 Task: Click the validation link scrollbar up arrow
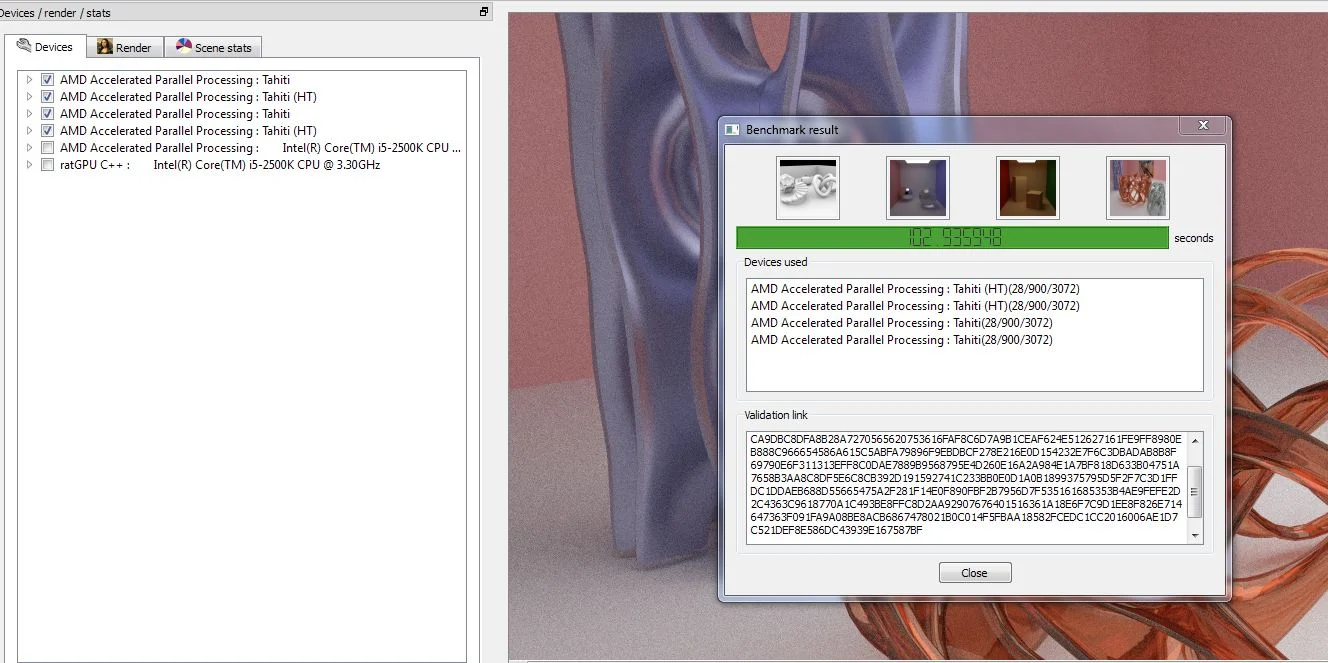(1194, 441)
